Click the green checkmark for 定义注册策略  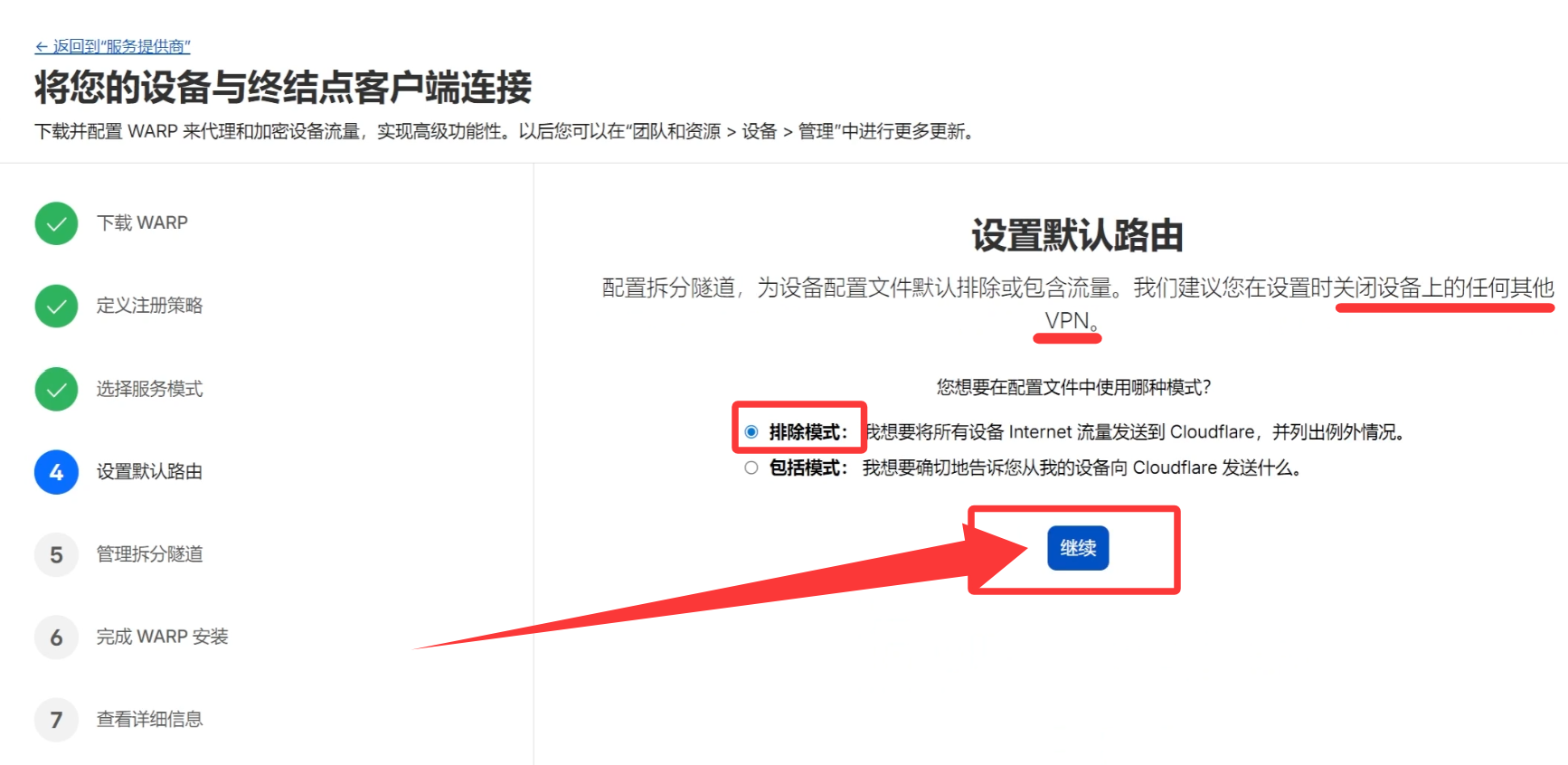56,306
